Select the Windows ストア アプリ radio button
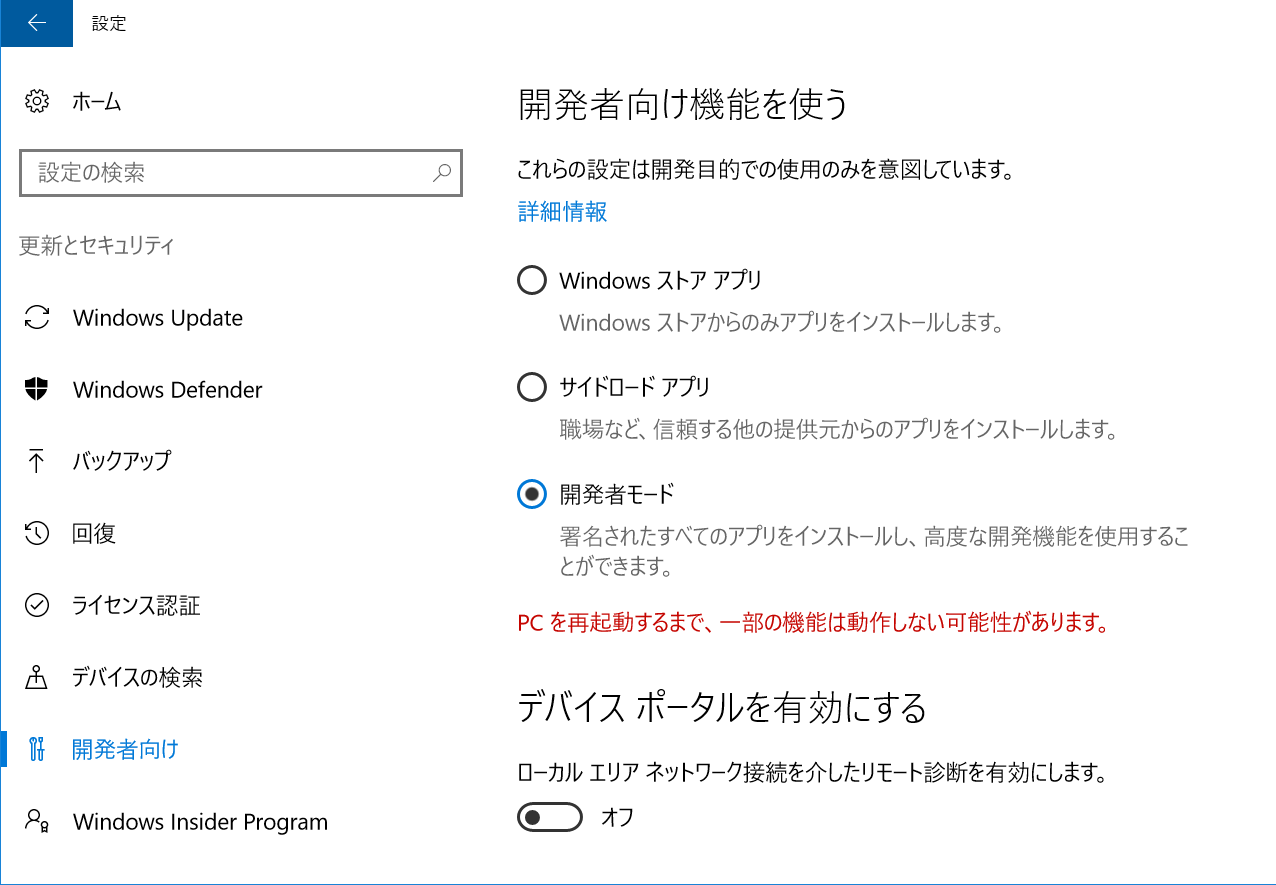The height and width of the screenshot is (885, 1276). (x=532, y=280)
